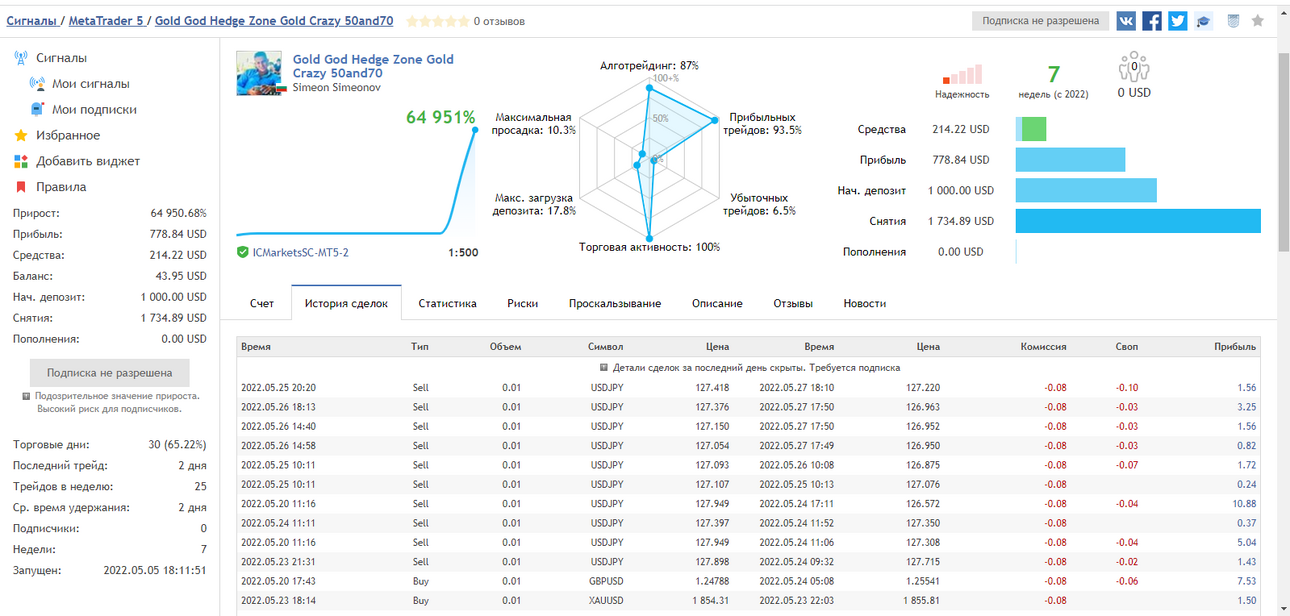Click the five-star rating under the title
This screenshot has width=1290, height=616.
click(x=437, y=21)
